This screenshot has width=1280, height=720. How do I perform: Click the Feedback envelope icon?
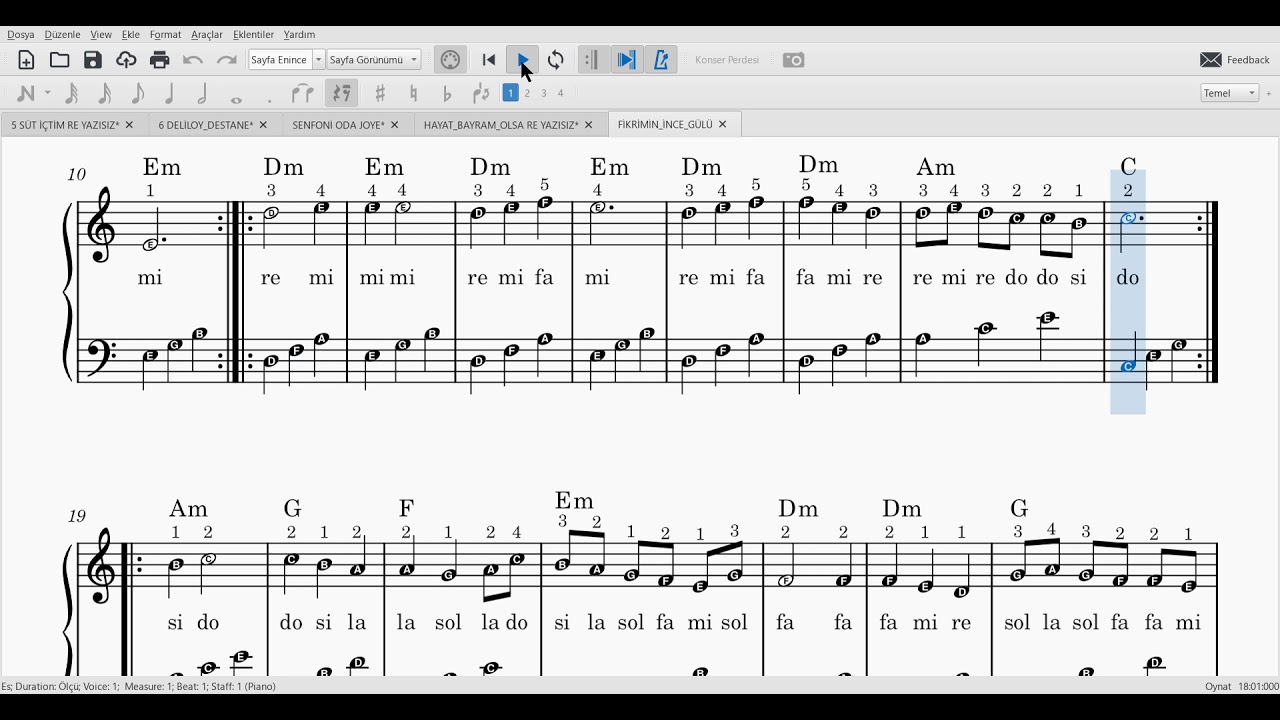point(1211,60)
